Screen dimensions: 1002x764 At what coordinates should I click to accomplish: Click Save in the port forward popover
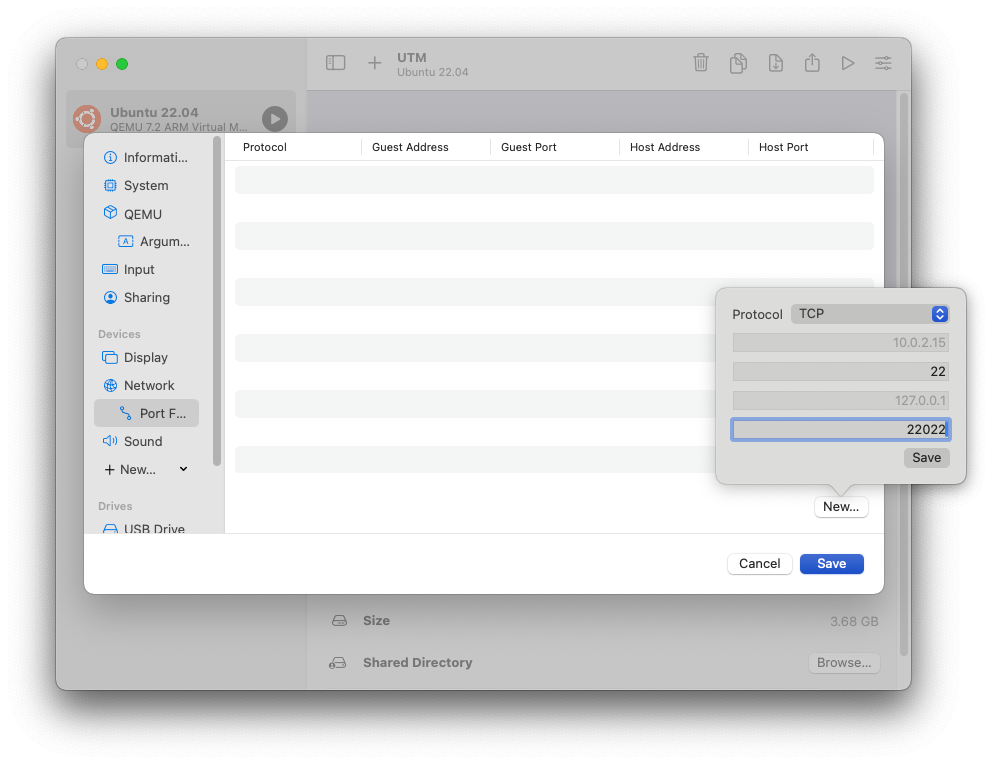coord(926,457)
